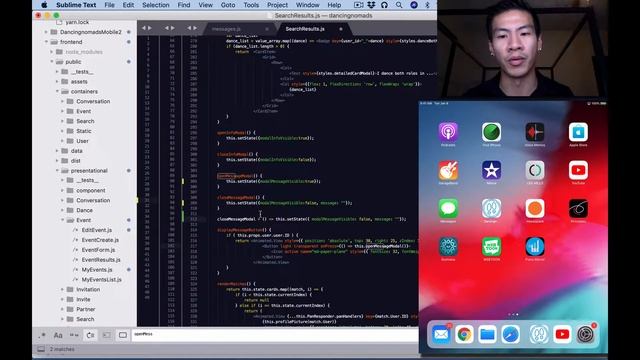Launch Podcasts on the iPad screen

tap(448, 132)
